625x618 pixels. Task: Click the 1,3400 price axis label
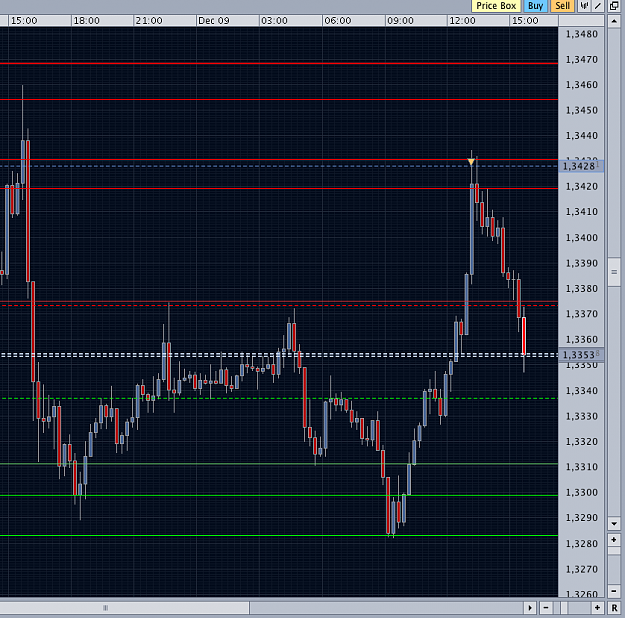[x=582, y=238]
